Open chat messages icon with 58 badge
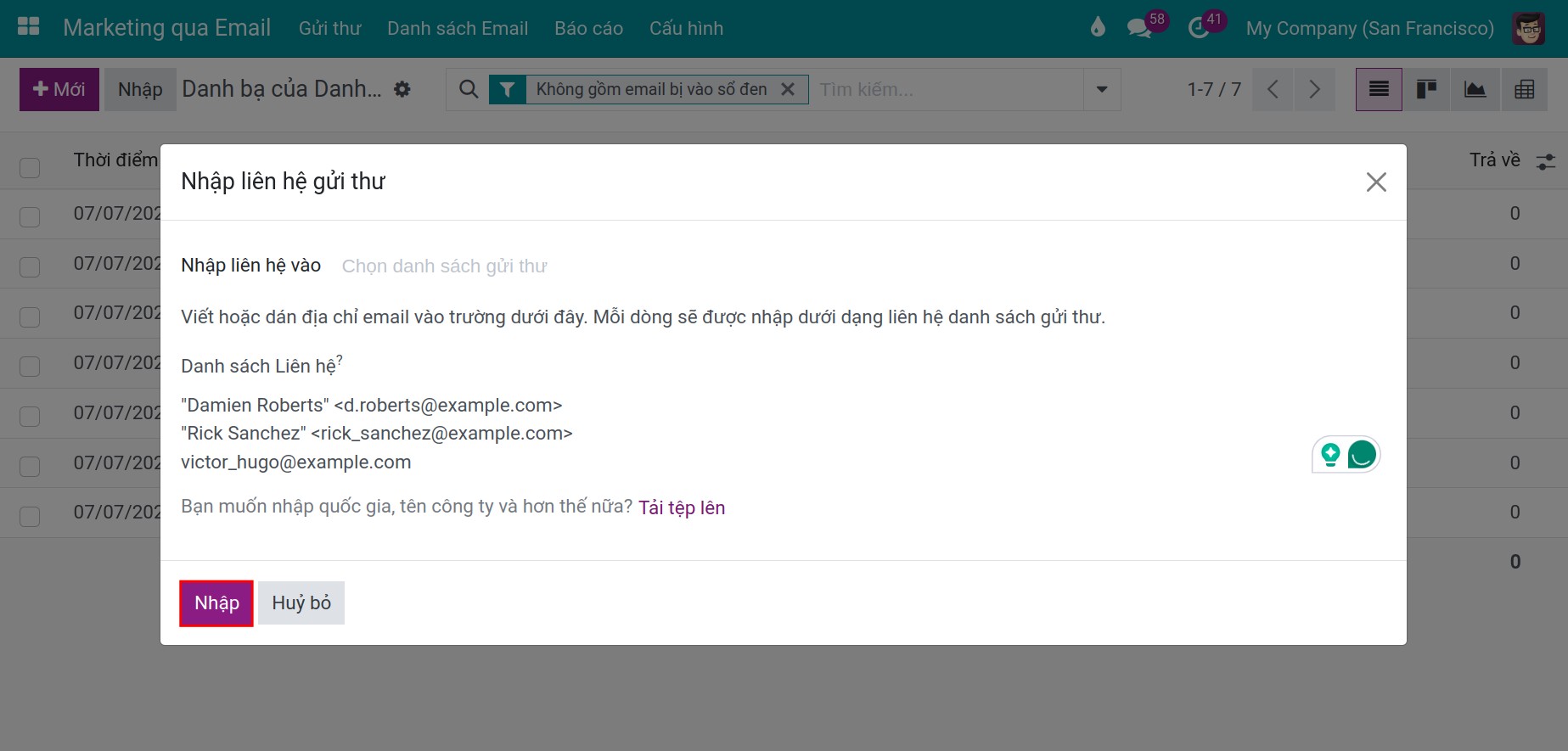This screenshot has width=1568, height=751. point(1139,28)
